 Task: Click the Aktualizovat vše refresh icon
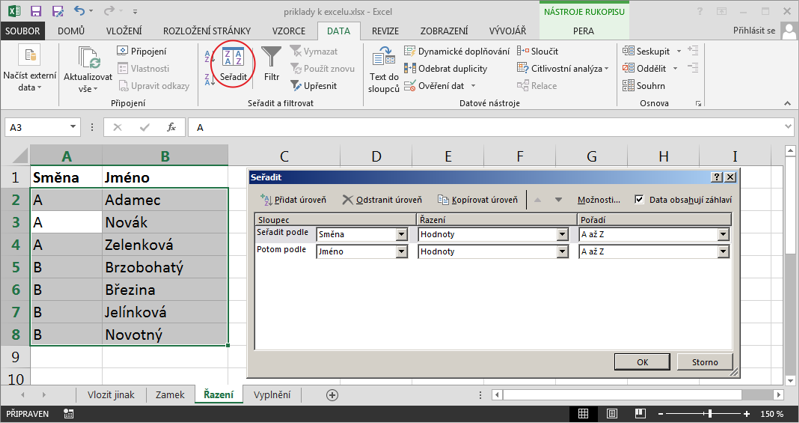pyautogui.click(x=88, y=57)
